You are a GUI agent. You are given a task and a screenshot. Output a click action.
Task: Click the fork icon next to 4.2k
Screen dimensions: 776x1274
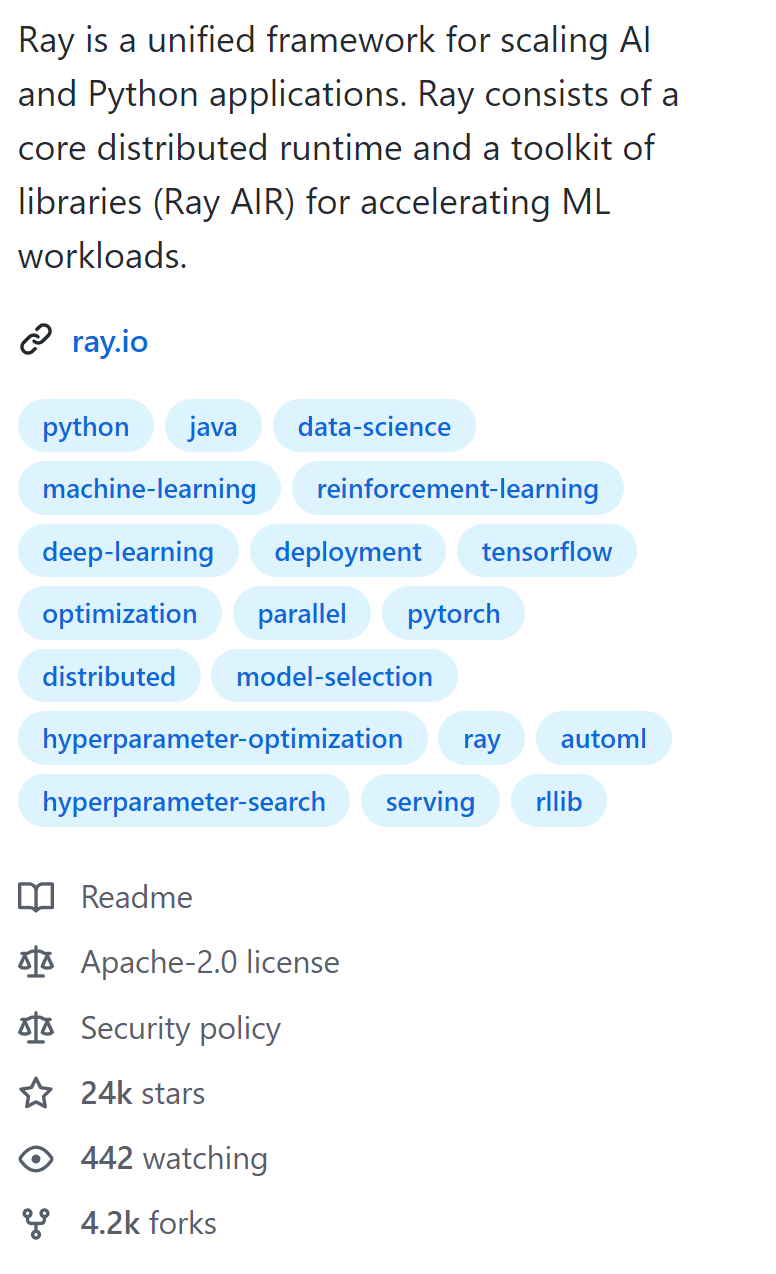[x=36, y=1224]
